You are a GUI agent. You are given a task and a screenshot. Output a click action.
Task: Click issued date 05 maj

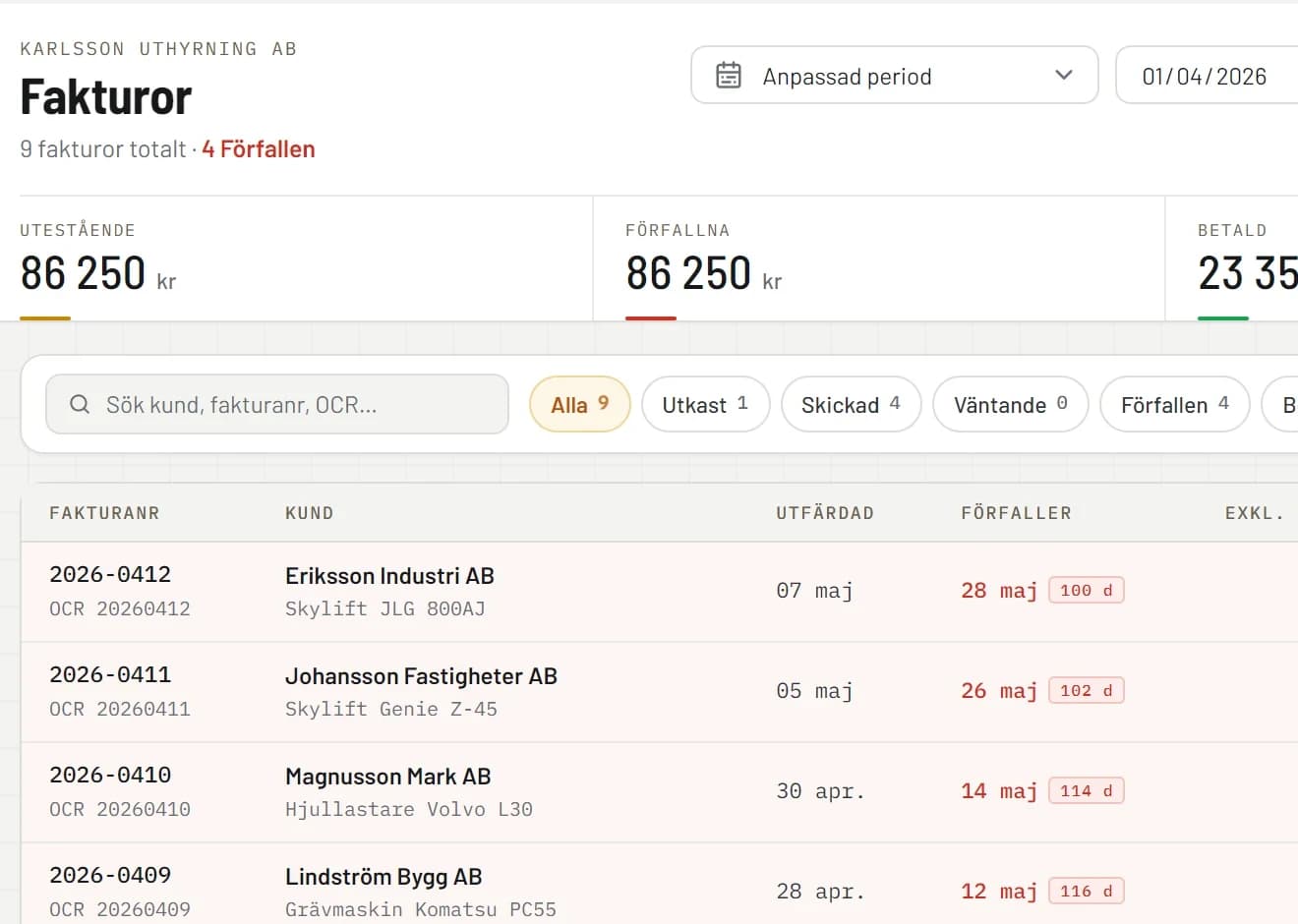(814, 691)
